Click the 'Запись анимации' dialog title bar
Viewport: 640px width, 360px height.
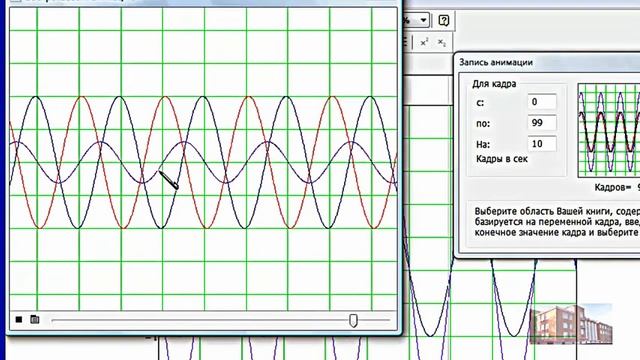coord(547,62)
